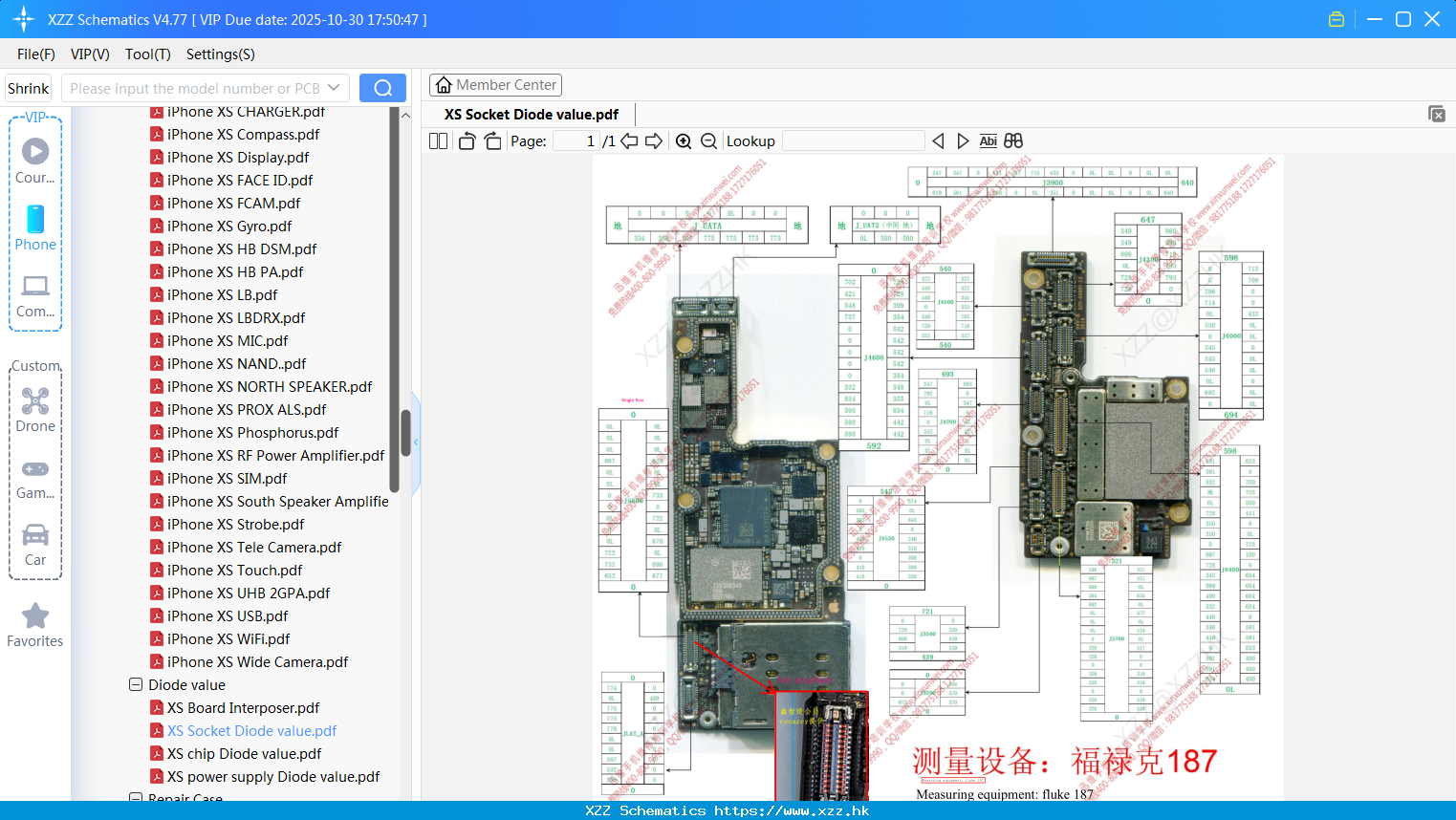Screen dimensions: 1456x820
Task: Open iPhone XS Compass.pdf
Action: click(243, 134)
